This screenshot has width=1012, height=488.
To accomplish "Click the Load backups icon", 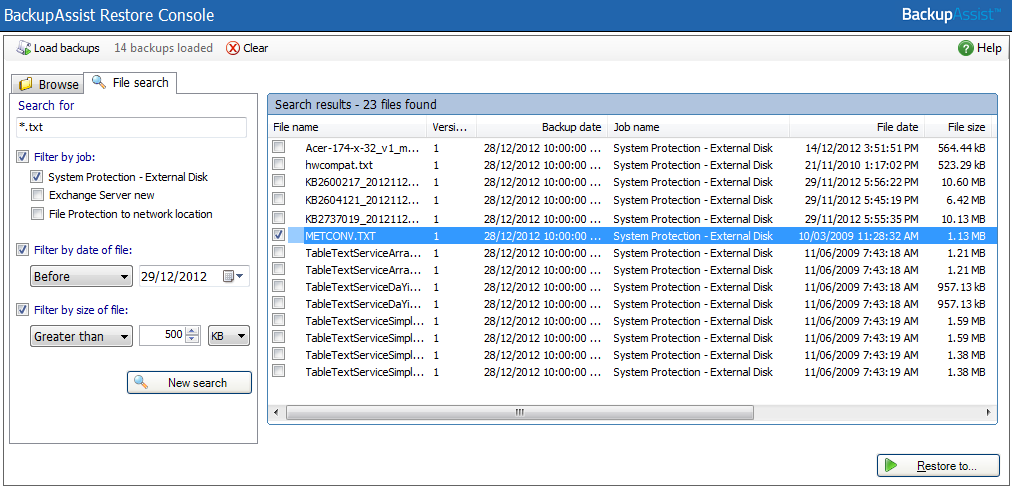I will [x=24, y=48].
